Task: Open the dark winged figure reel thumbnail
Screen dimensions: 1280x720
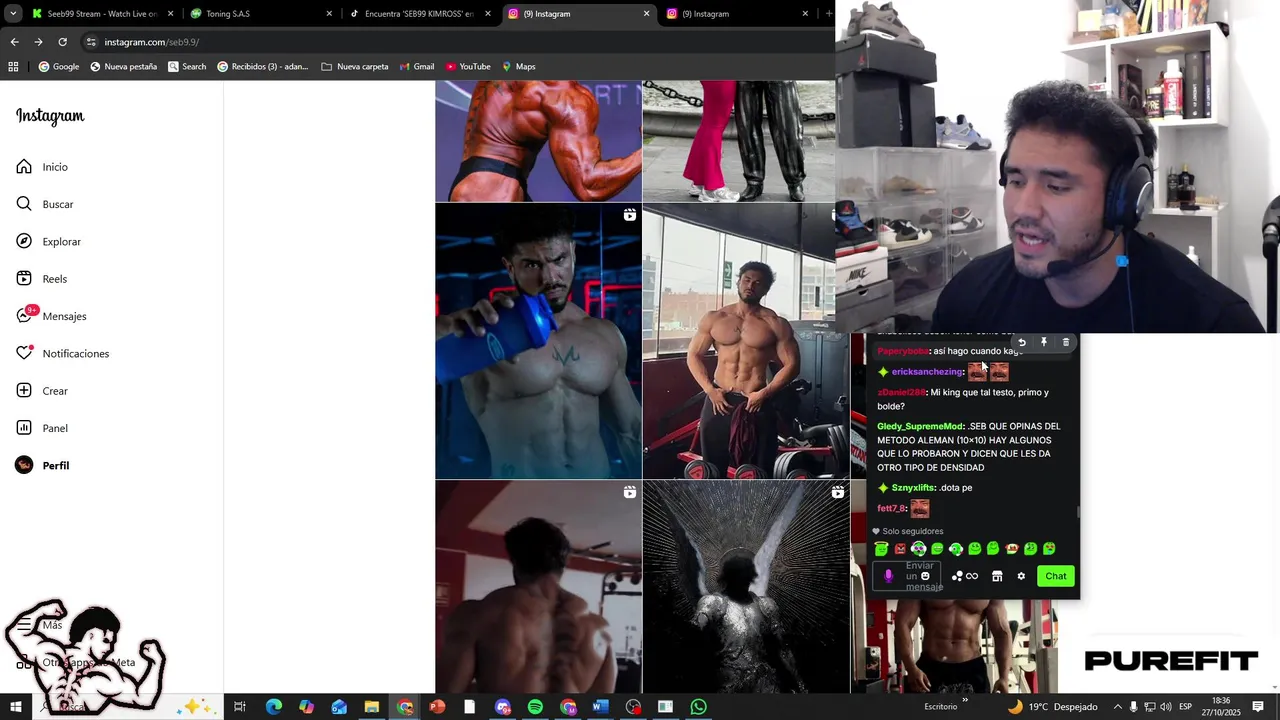Action: [x=745, y=587]
